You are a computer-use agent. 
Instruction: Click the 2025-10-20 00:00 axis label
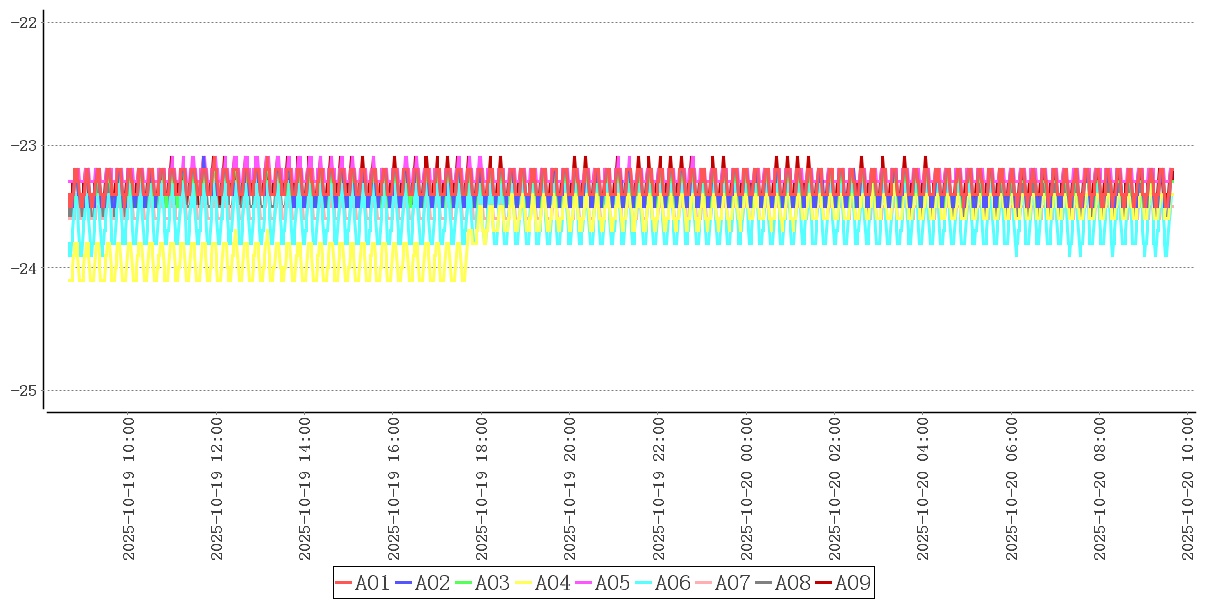tap(747, 489)
